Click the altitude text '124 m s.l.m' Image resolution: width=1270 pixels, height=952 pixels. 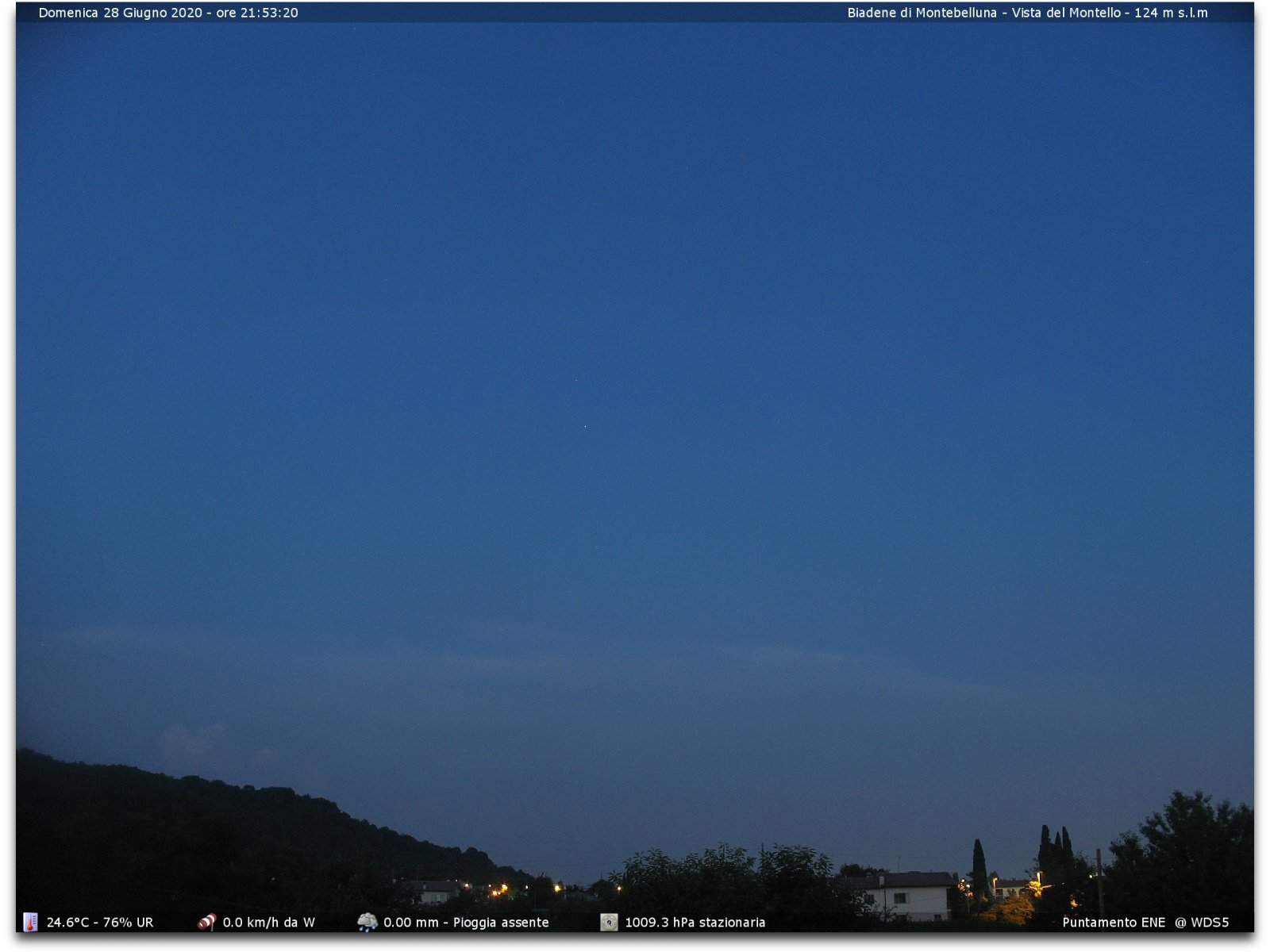1171,13
